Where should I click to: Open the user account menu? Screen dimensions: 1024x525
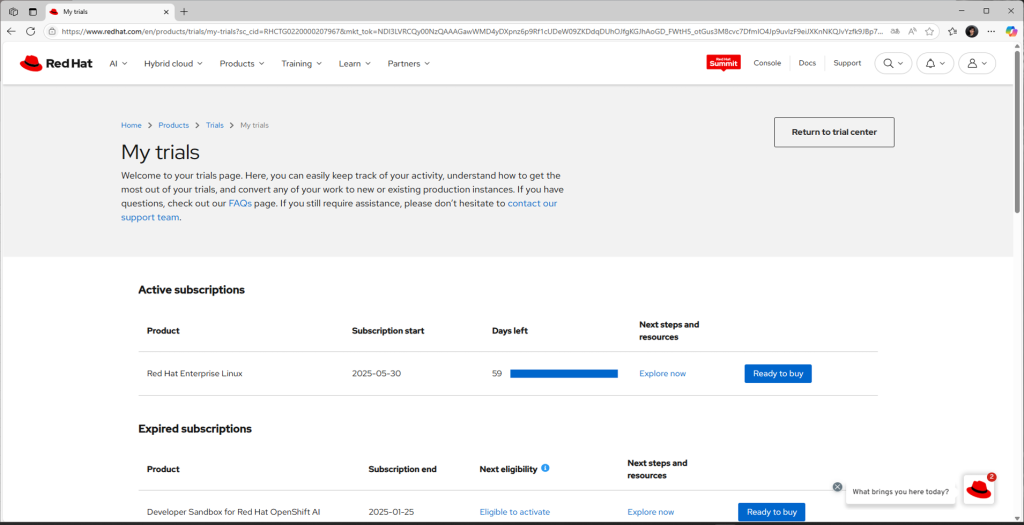coord(976,63)
